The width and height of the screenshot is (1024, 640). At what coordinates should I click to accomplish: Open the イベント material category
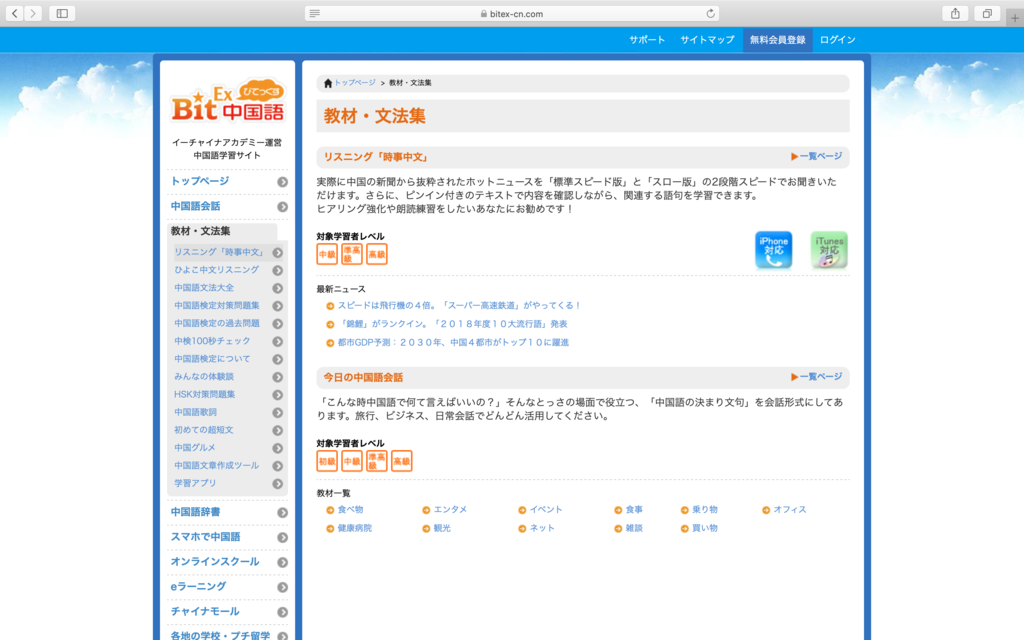click(546, 509)
